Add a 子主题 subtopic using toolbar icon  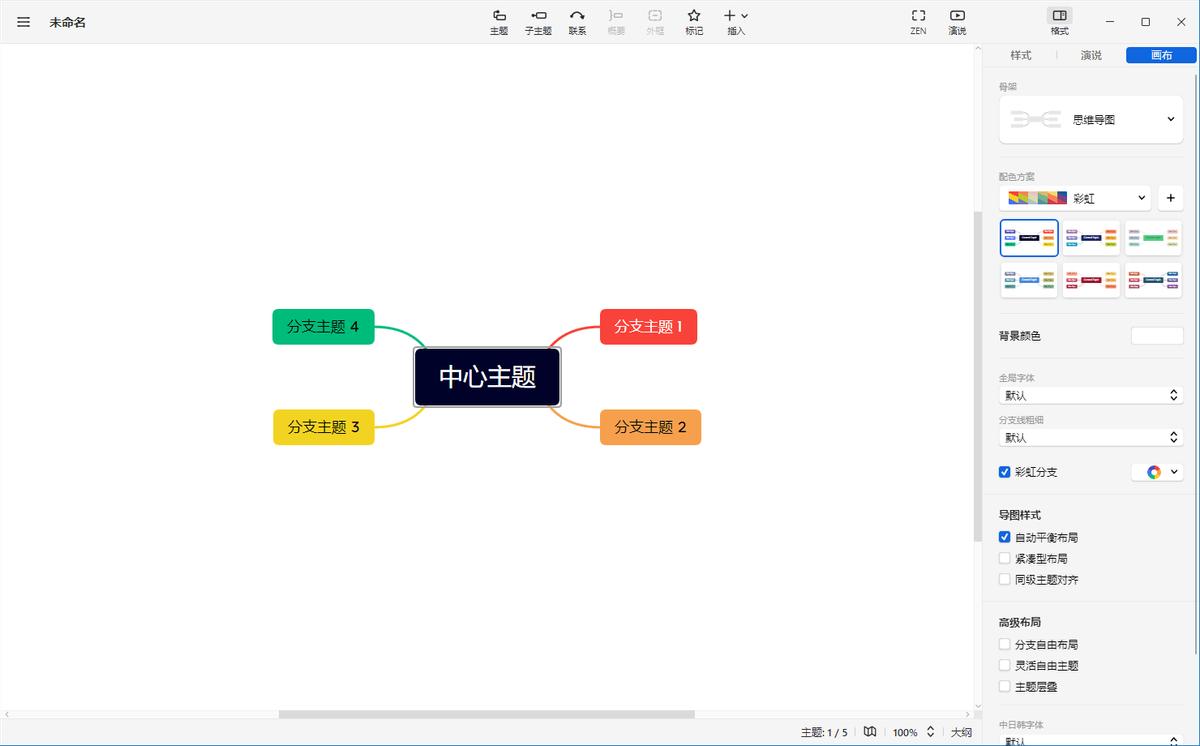pos(538,21)
